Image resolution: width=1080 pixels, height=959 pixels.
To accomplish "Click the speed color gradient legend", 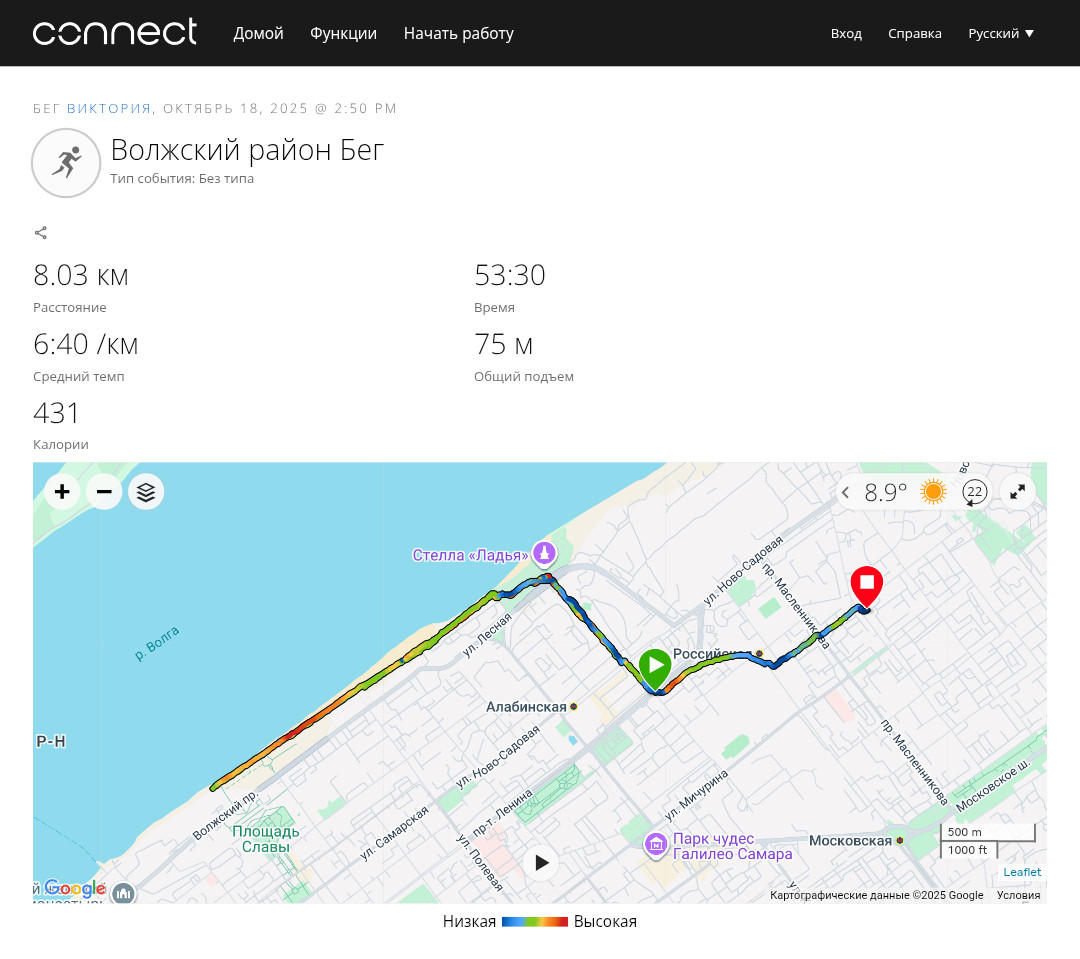I will [x=534, y=922].
